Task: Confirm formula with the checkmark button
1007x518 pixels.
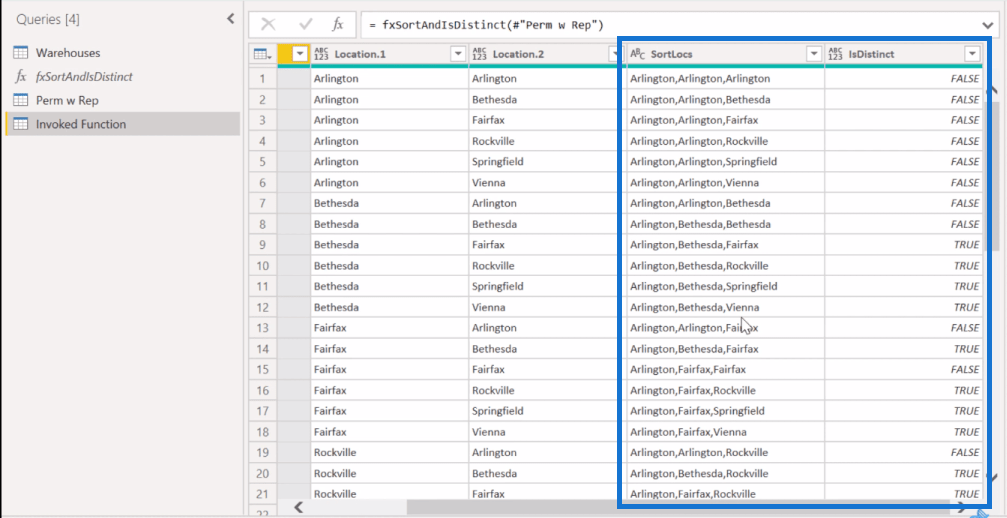Action: click(x=306, y=25)
